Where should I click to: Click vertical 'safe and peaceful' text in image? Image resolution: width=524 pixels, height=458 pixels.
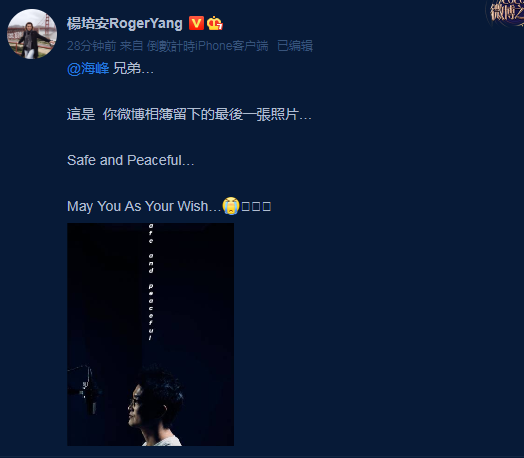coord(151,282)
